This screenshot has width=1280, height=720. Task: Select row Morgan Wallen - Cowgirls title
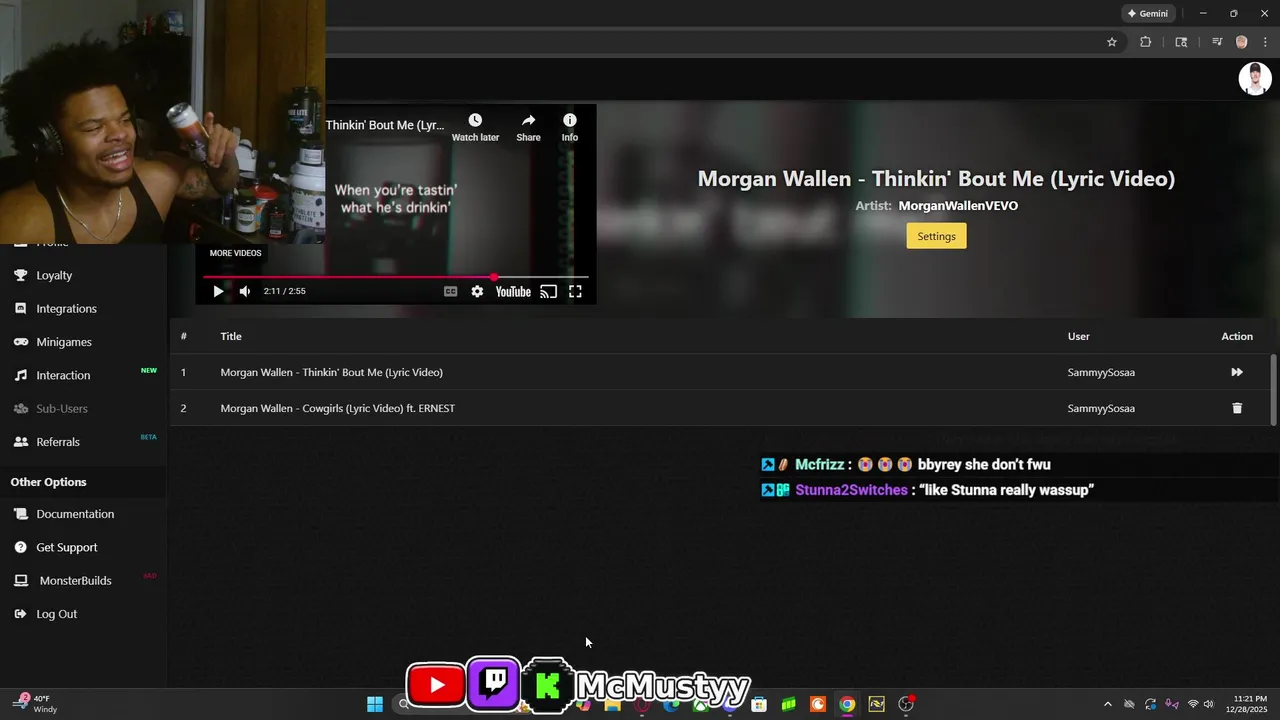coord(337,408)
